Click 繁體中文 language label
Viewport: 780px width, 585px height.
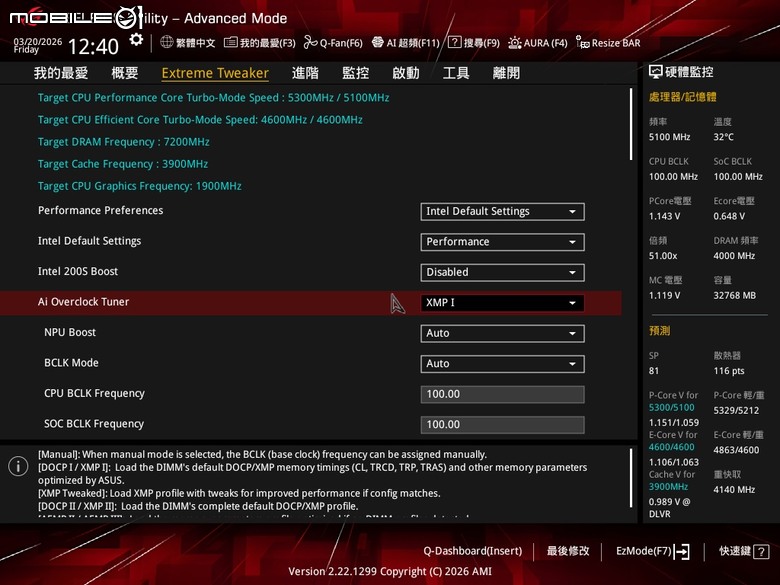click(195, 43)
